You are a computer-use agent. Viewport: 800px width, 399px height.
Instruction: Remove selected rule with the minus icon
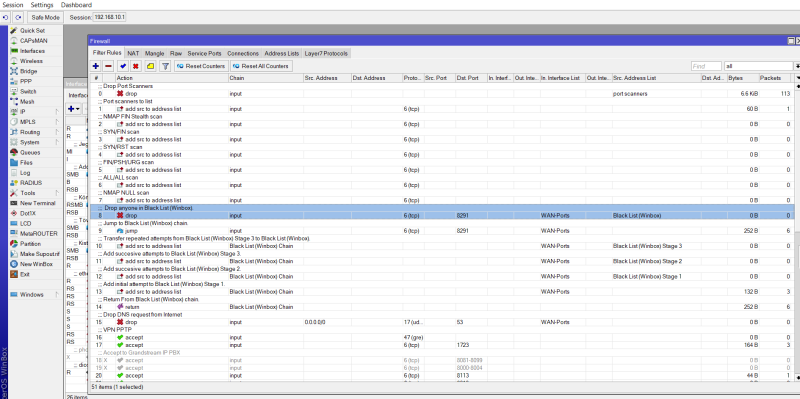pyautogui.click(x=108, y=66)
